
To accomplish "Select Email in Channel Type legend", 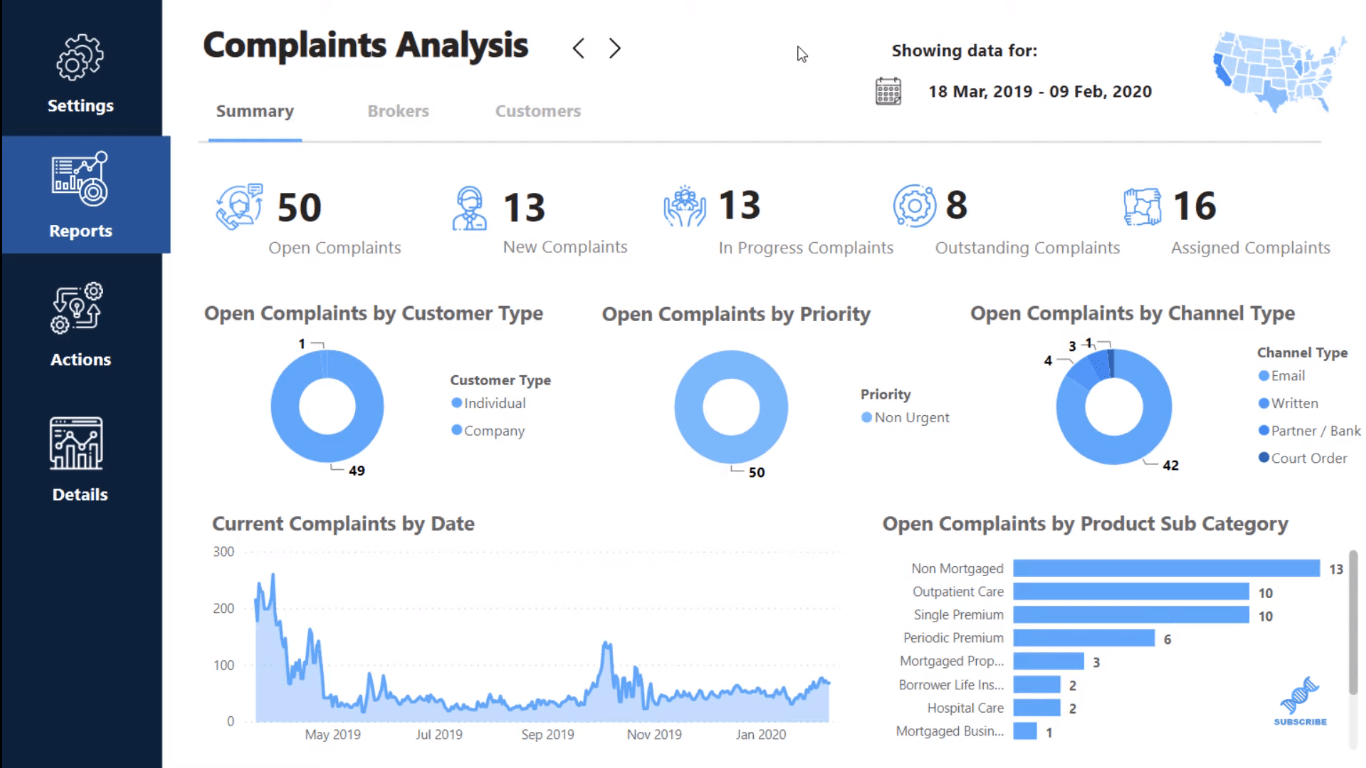I will click(x=1281, y=376).
